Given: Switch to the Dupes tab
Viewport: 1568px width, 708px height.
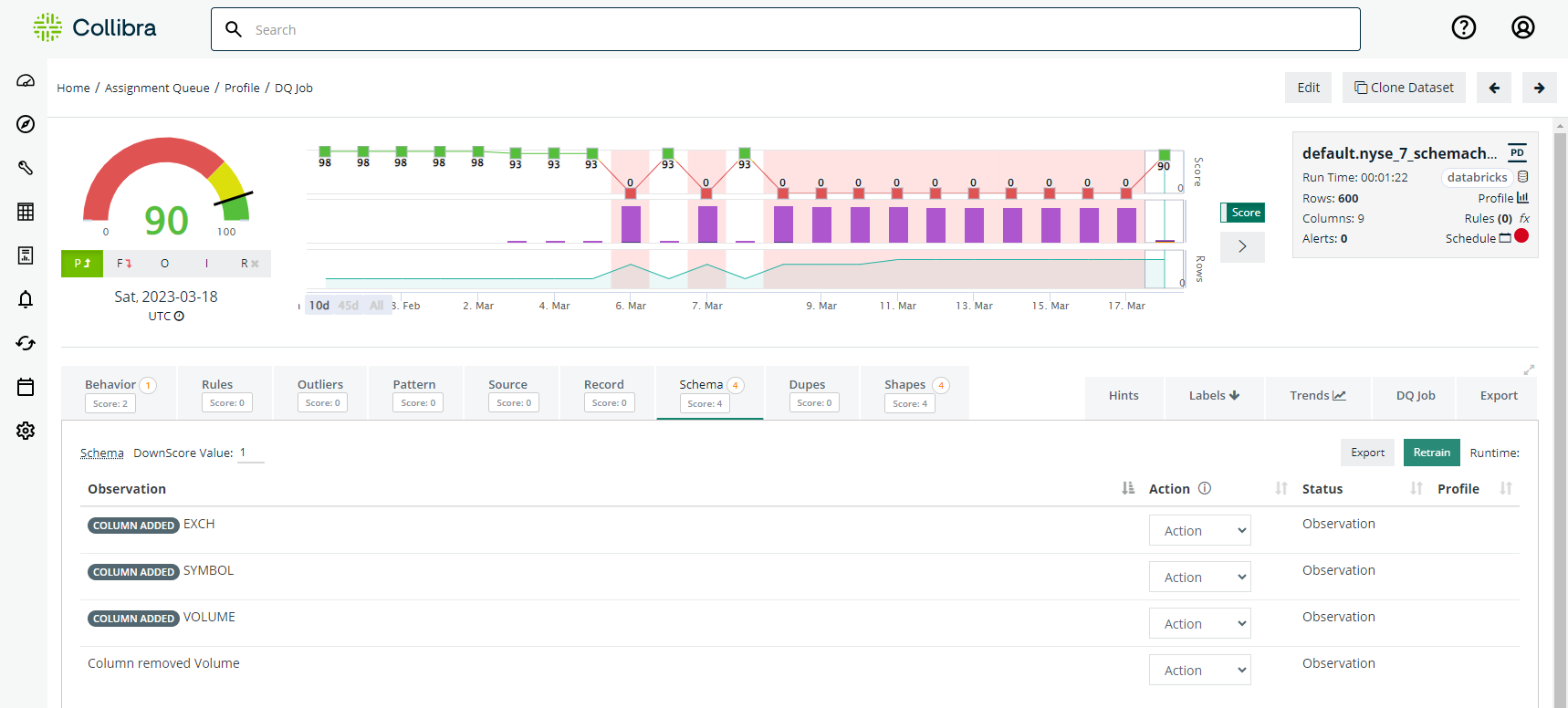Looking at the screenshot, I should click(812, 393).
